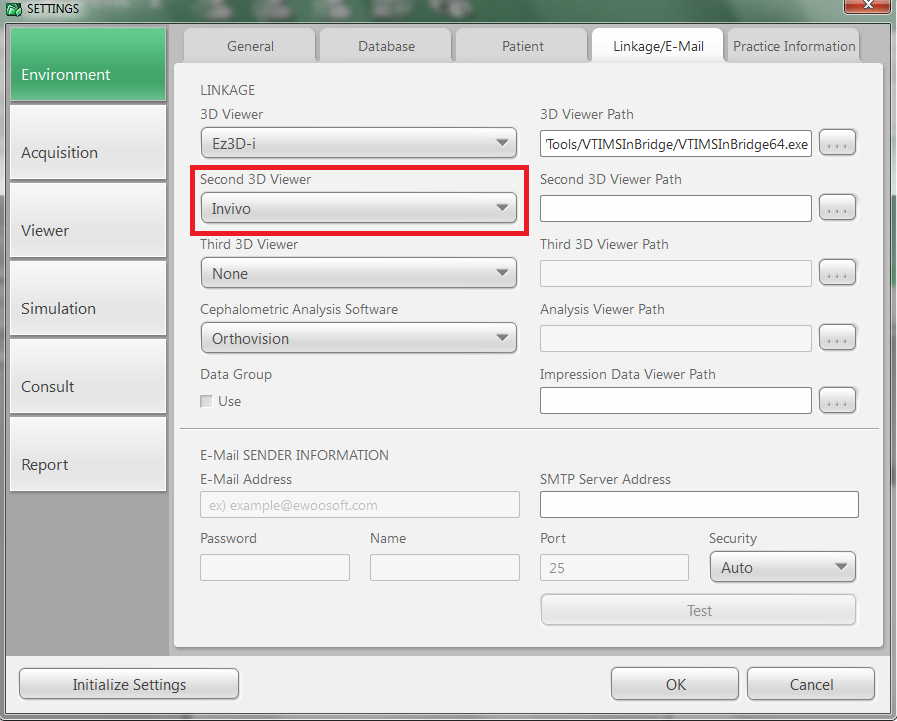Screen dimensions: 897x721
Task: Open the Simulation settings section
Action: (x=88, y=298)
